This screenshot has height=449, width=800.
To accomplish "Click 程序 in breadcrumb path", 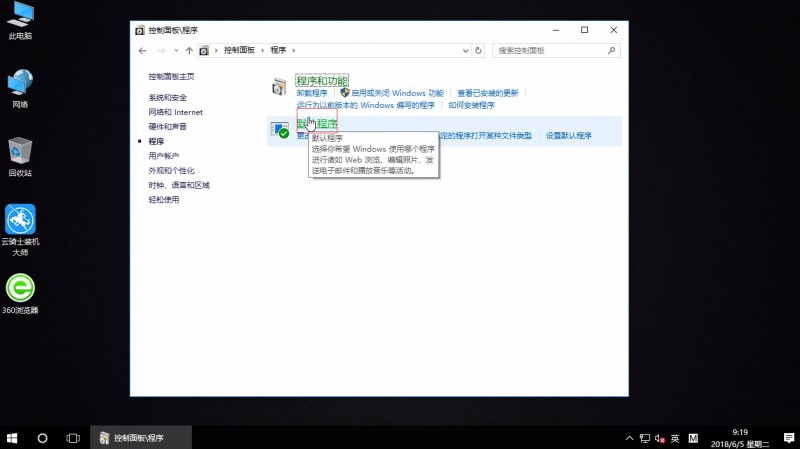I will click(x=278, y=50).
